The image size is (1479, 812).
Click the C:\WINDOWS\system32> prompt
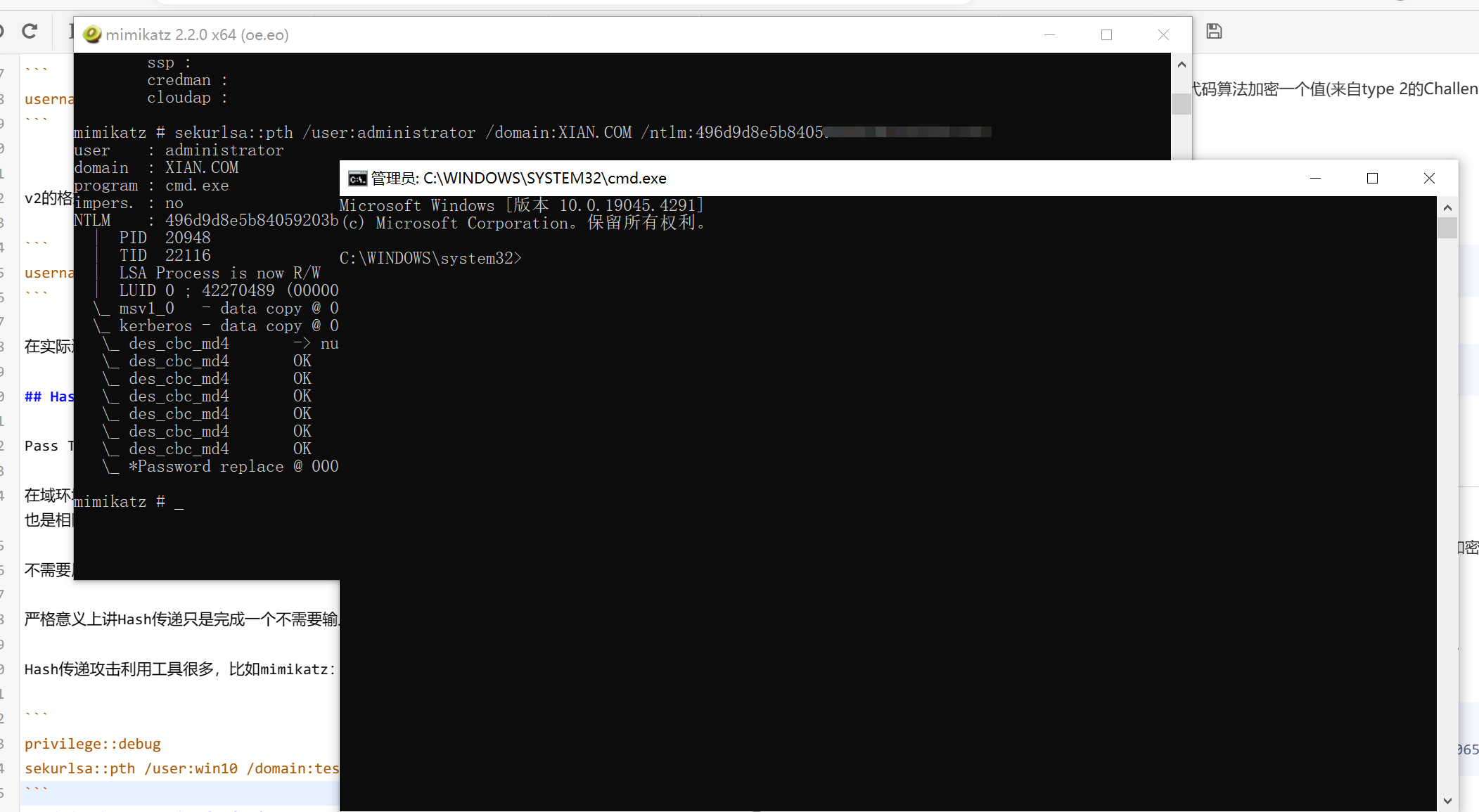[x=430, y=258]
